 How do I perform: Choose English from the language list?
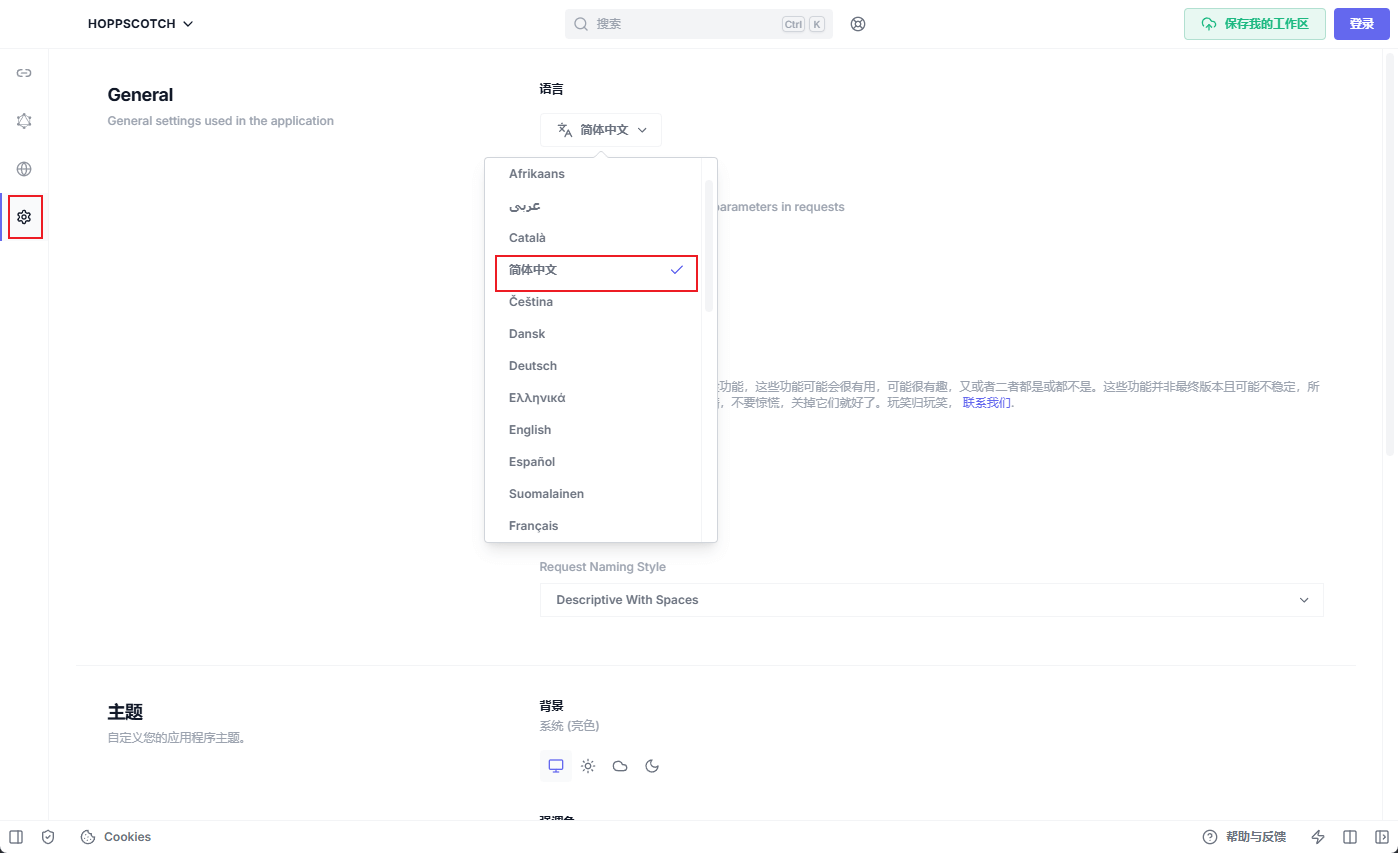(x=530, y=430)
